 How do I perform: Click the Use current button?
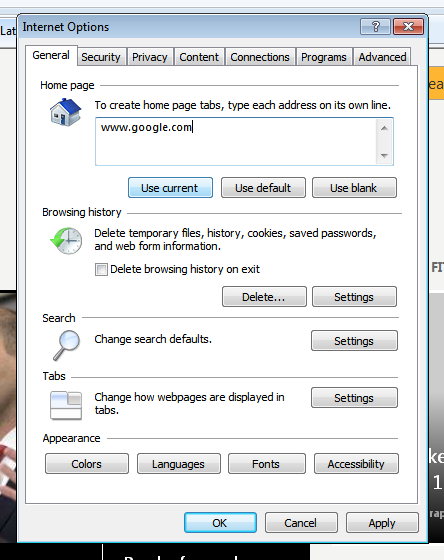tap(170, 188)
